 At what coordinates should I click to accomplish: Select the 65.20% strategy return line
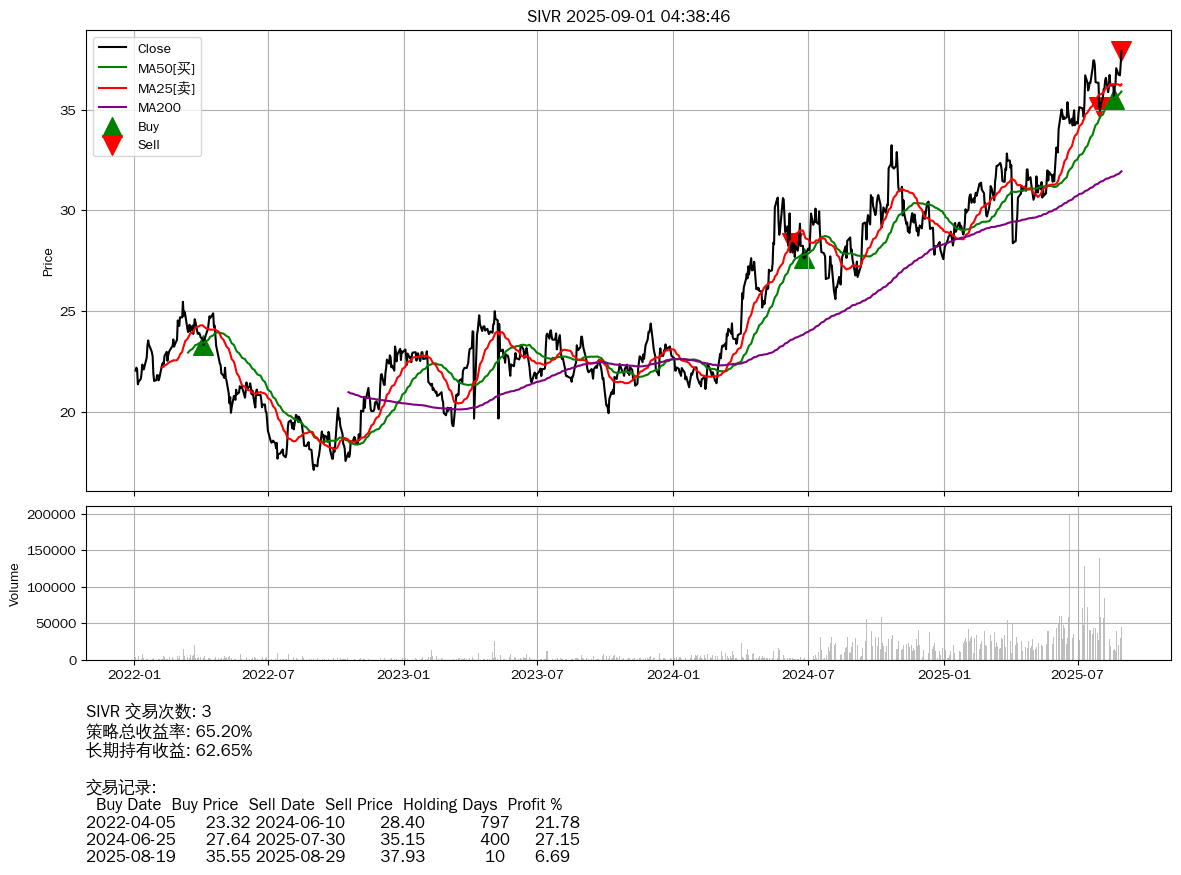(169, 731)
